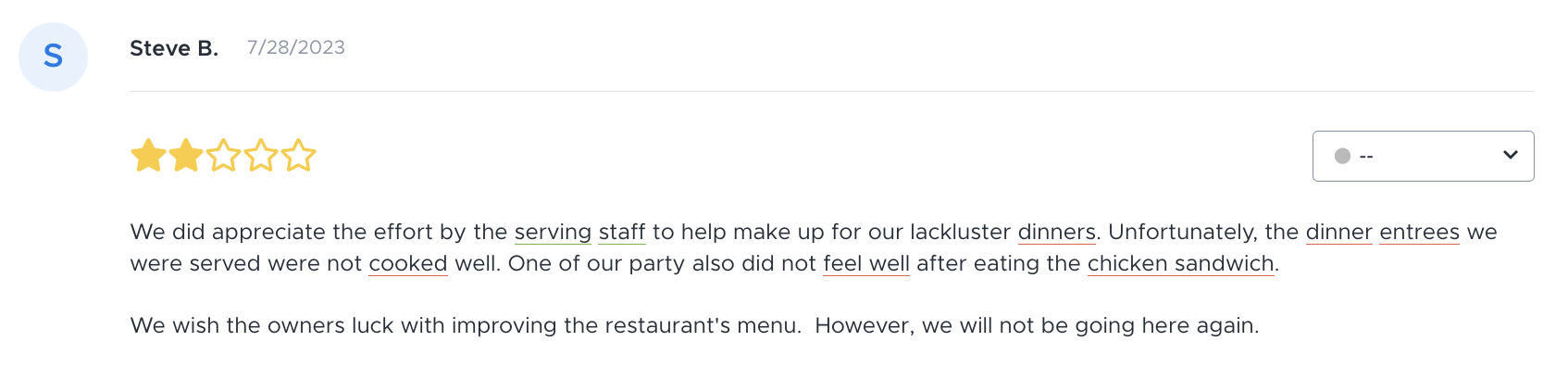This screenshot has height=367, width=1568.
Task: Click the underlined 'cooked' keyword
Action: click(408, 263)
